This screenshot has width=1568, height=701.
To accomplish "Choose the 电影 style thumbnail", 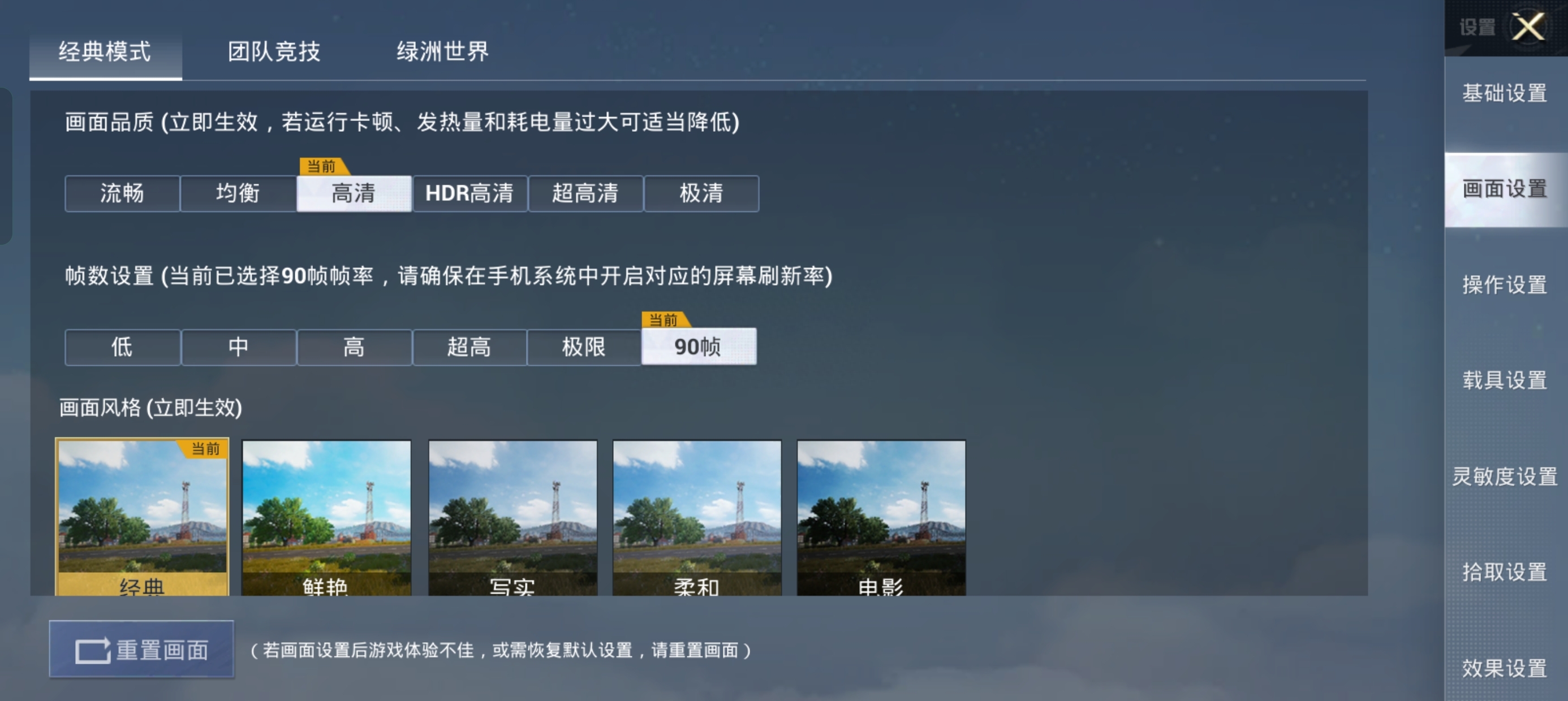I will coord(881,517).
